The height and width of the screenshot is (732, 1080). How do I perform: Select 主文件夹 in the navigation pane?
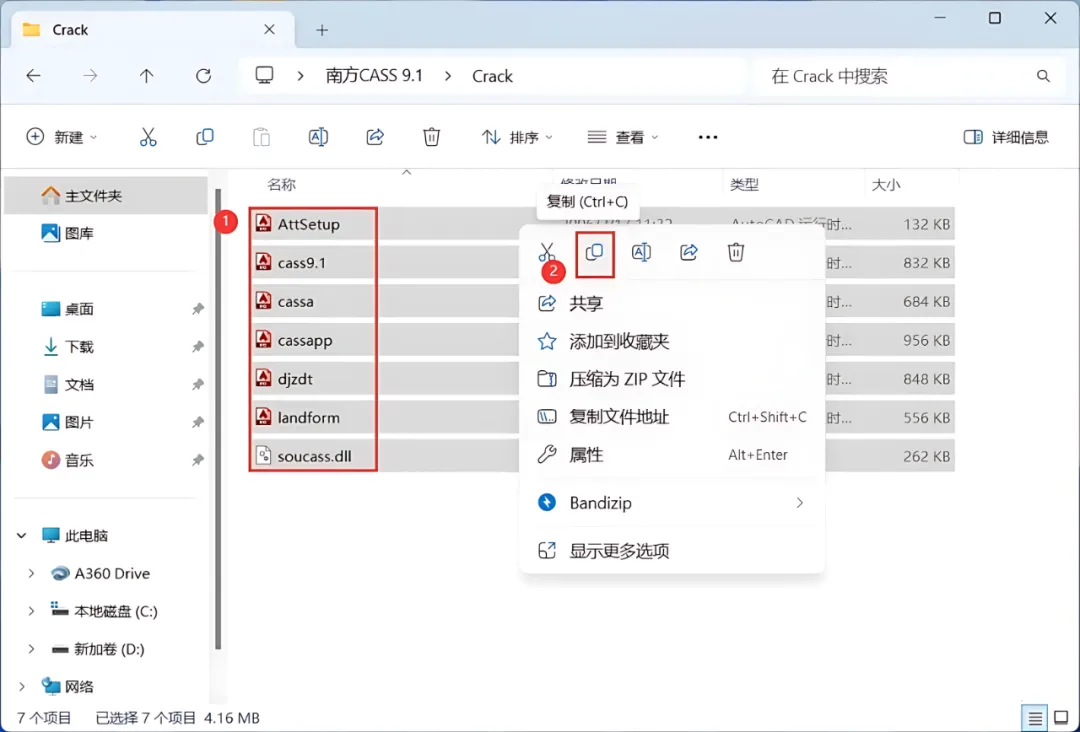[106, 196]
